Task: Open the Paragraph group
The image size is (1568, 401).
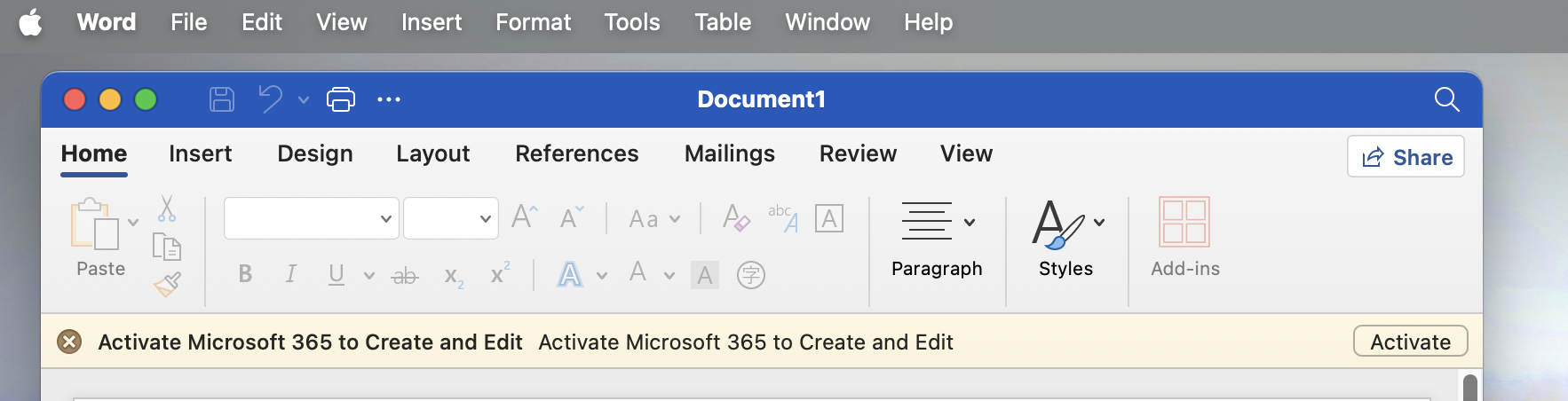Action: 937,240
